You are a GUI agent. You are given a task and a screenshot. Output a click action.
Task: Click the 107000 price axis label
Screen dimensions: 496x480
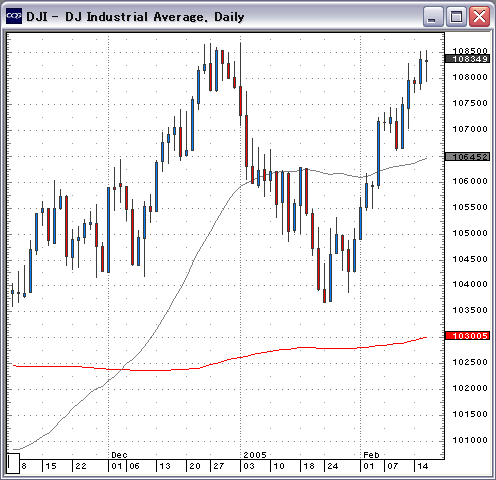click(470, 129)
